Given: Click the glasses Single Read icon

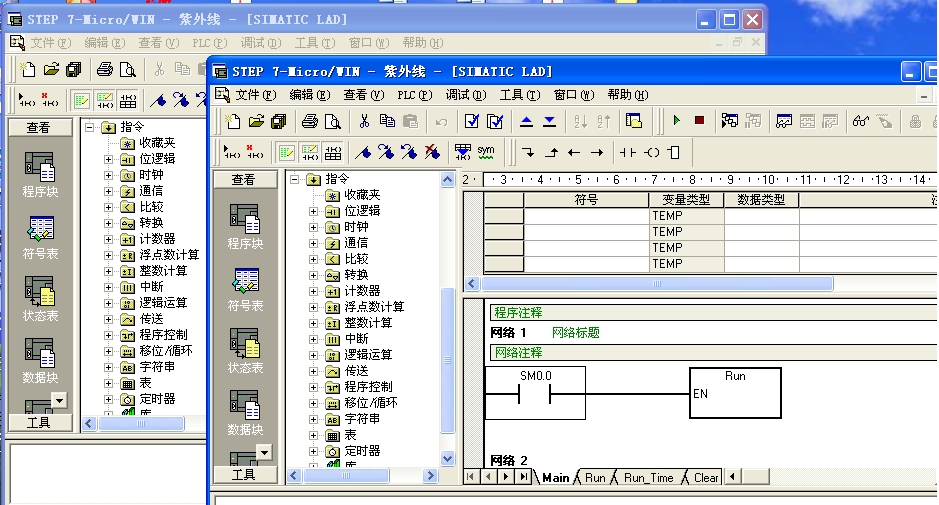Looking at the screenshot, I should (x=861, y=122).
